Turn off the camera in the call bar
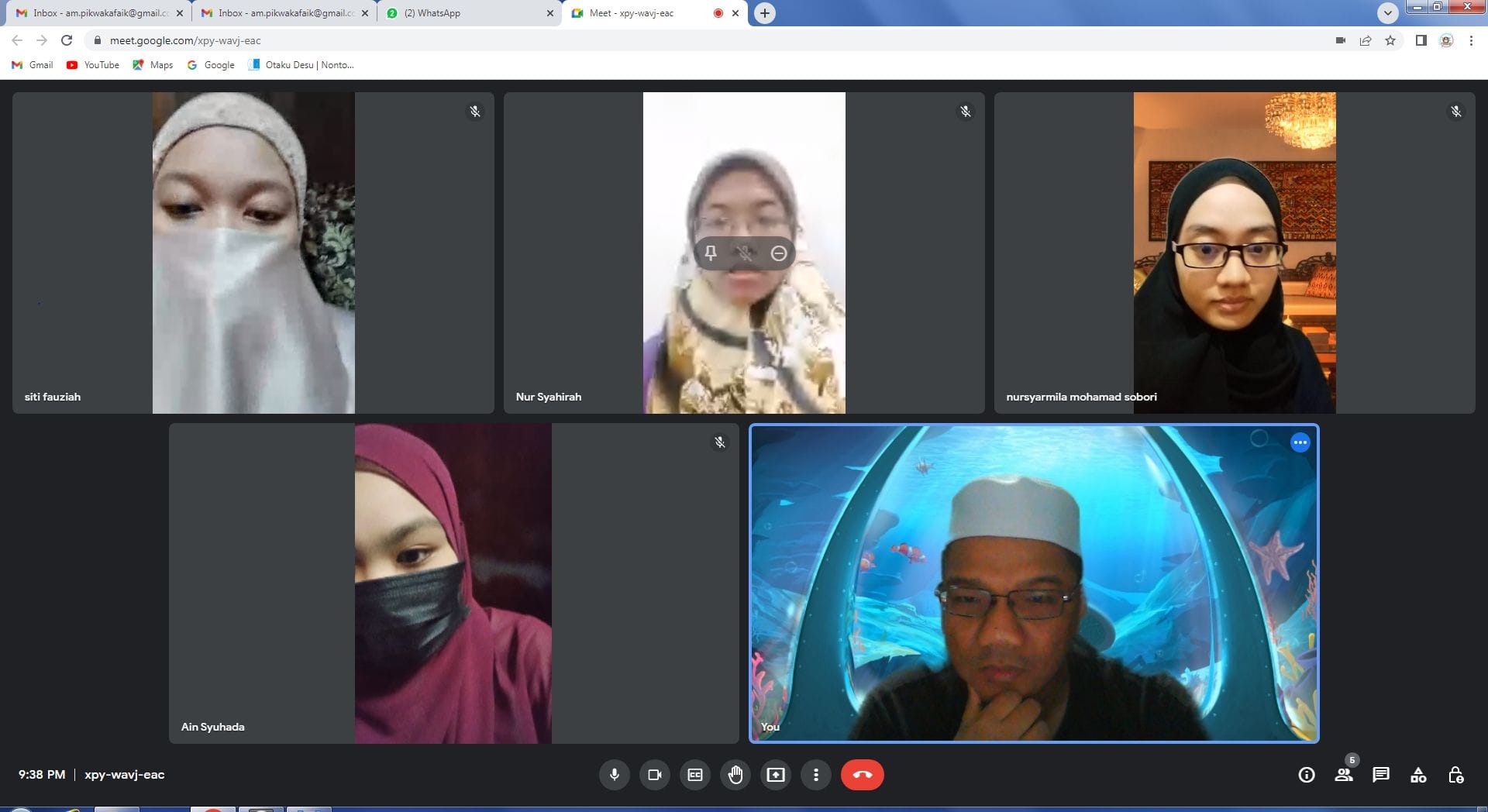The height and width of the screenshot is (812, 1488). coord(655,775)
